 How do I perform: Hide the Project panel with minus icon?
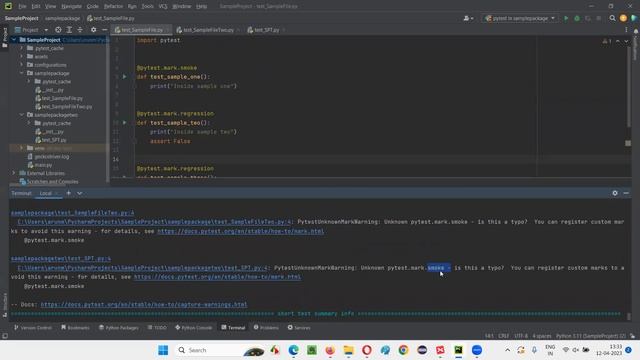coord(104,30)
